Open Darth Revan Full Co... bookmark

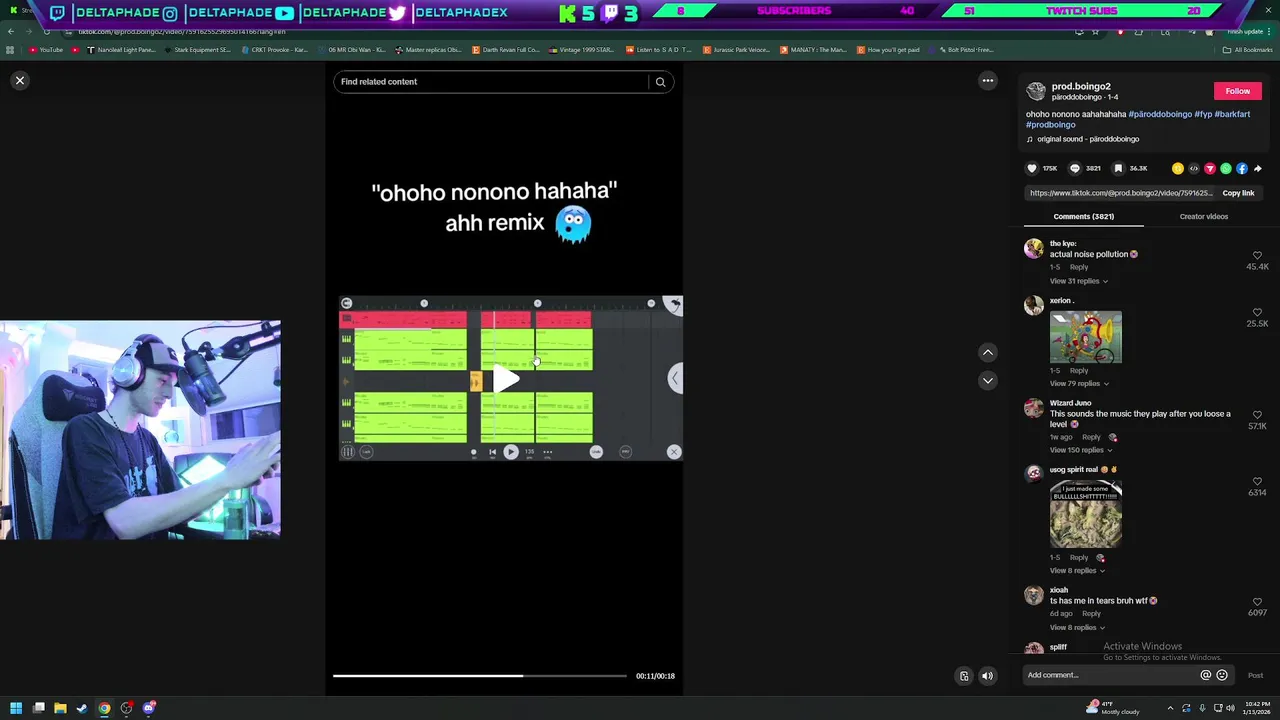pos(505,50)
